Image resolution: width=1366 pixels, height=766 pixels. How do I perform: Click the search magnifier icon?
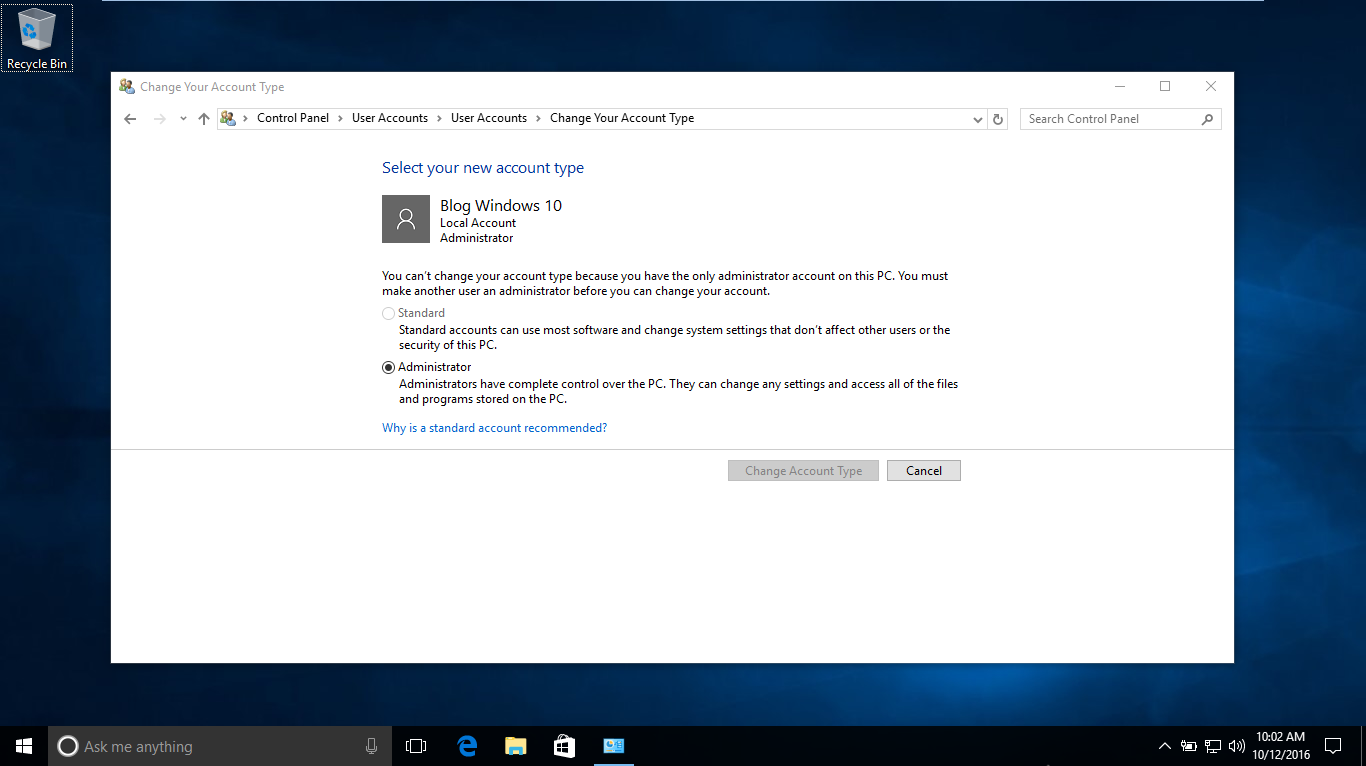click(1208, 119)
